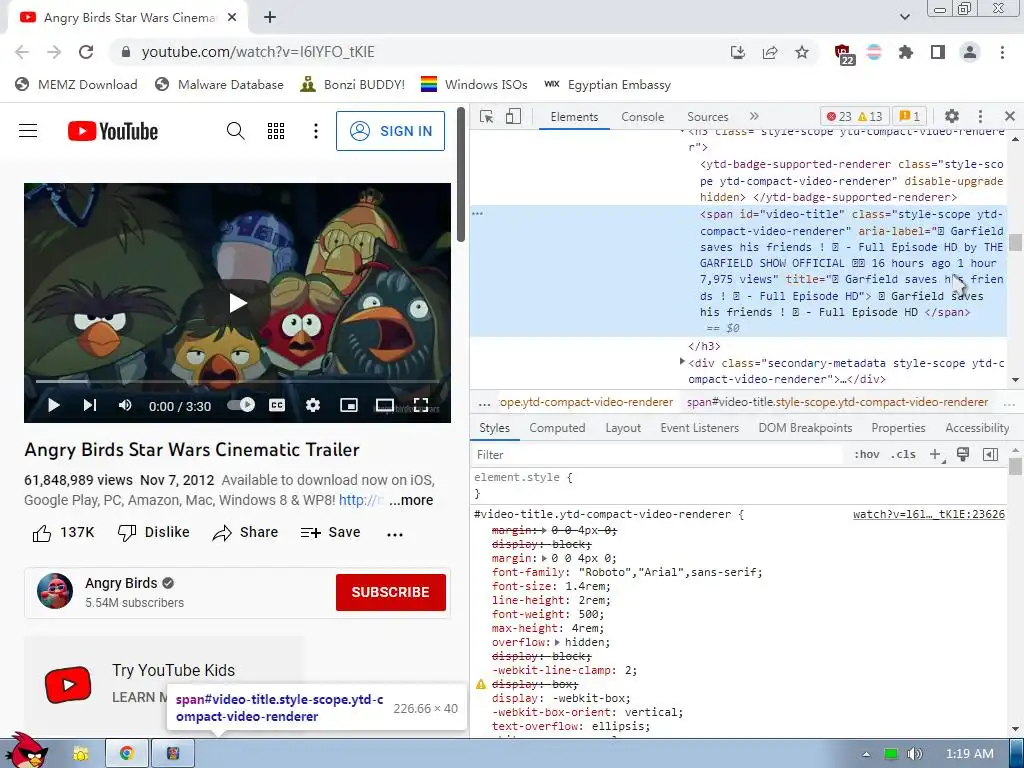Click the SIGN IN button

(x=391, y=131)
